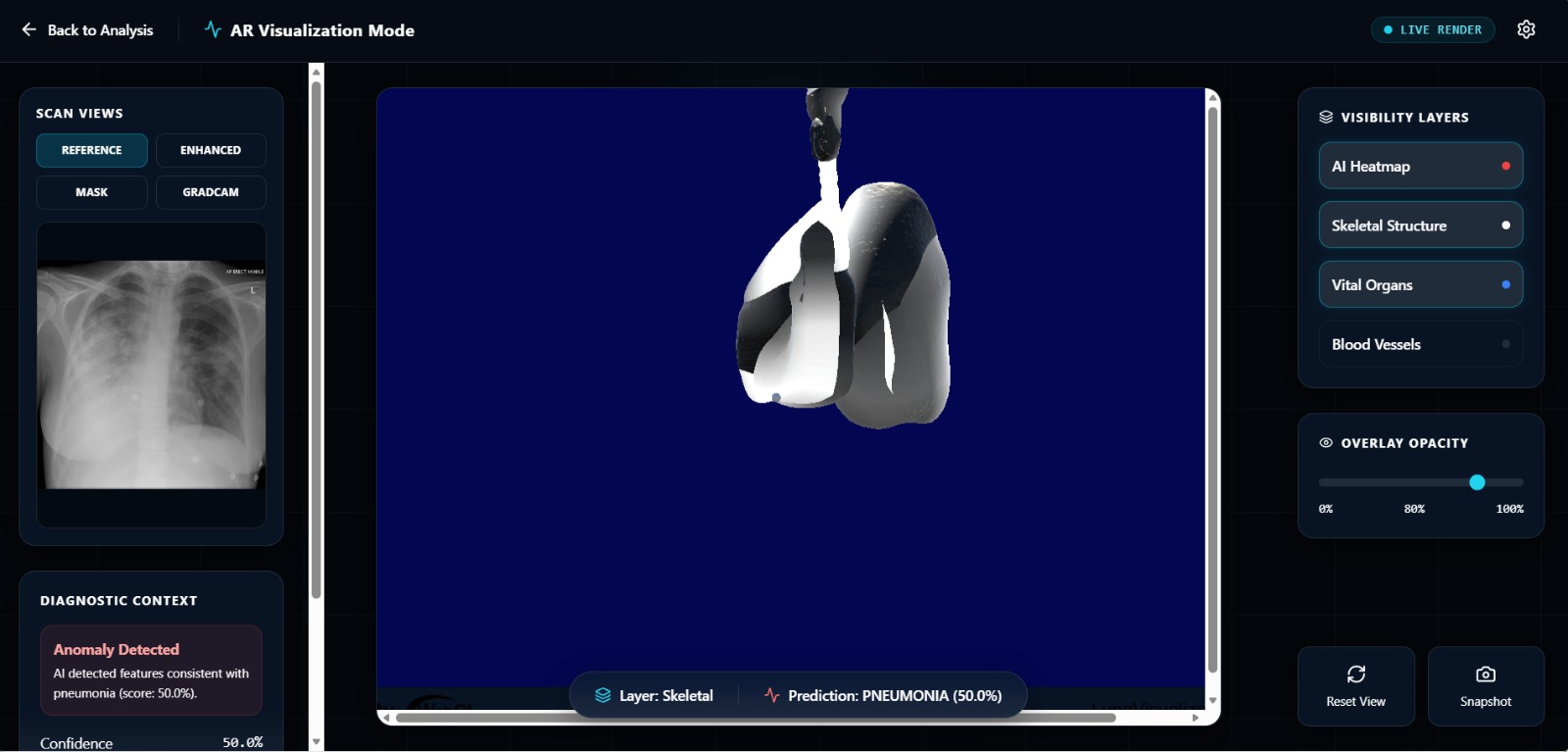1568x752 pixels.
Task: Click the viewport vertical scrollbar thumb
Action: [1212, 389]
